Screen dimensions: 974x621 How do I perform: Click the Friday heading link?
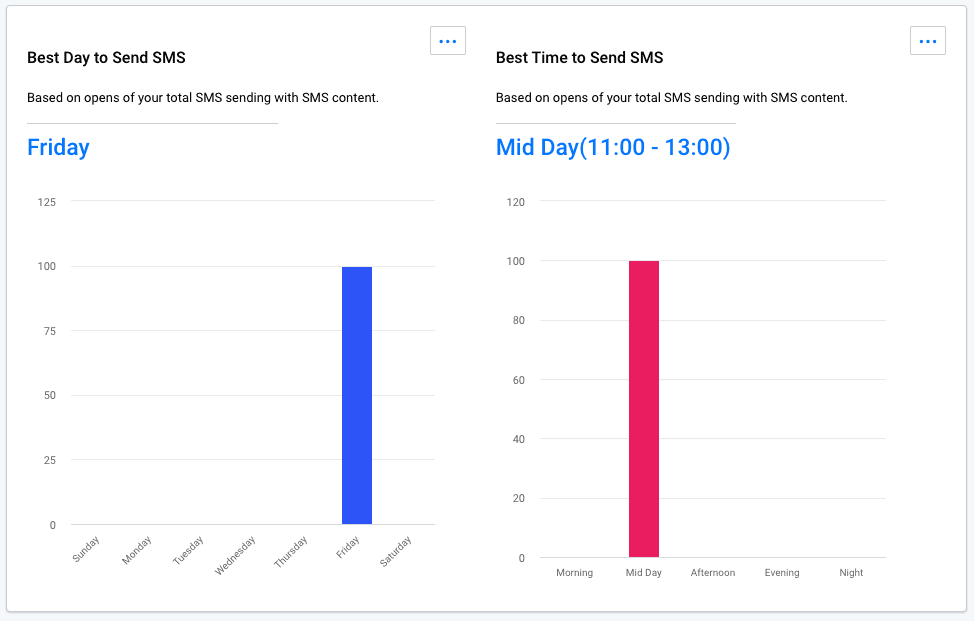pos(57,147)
